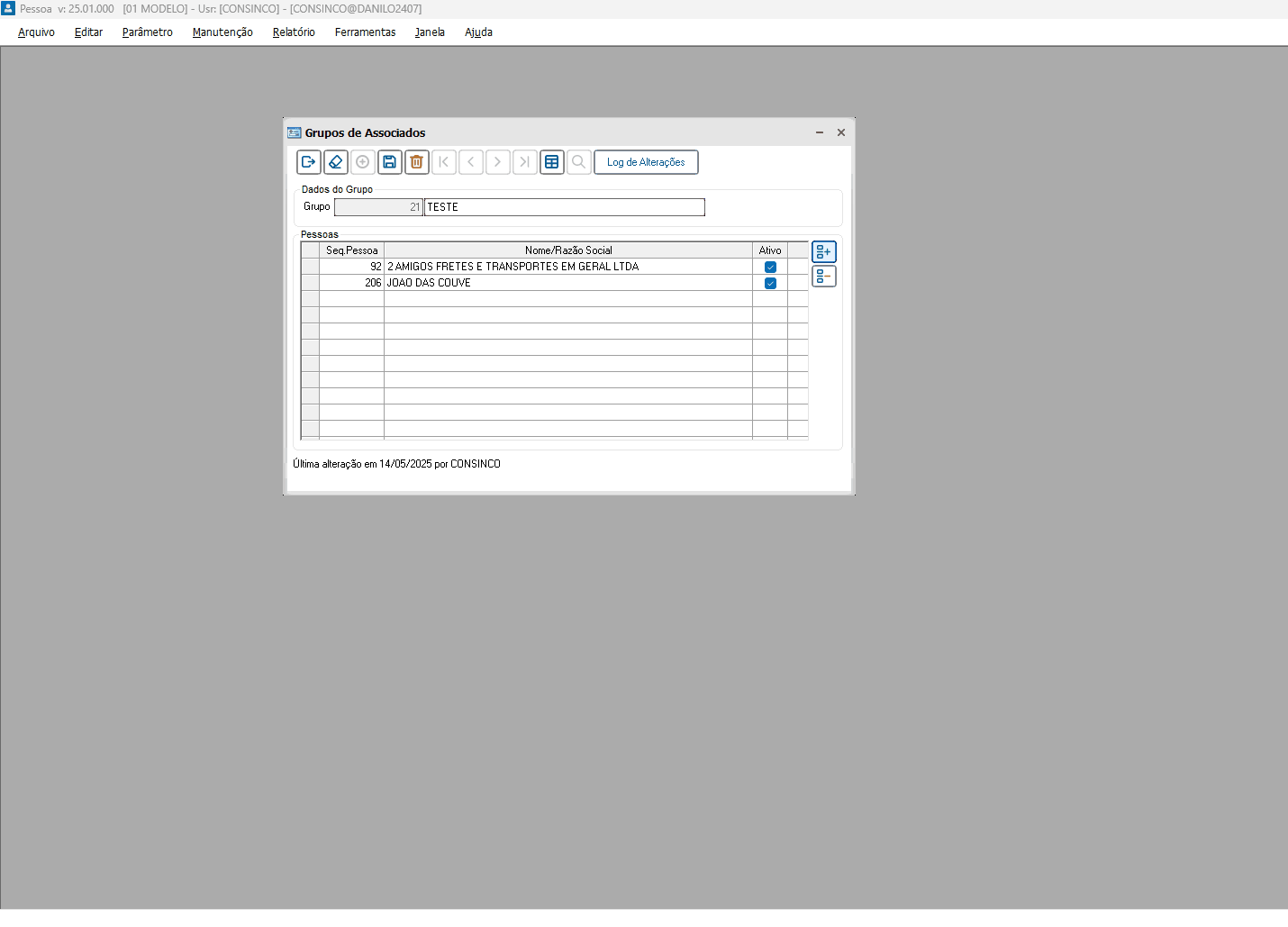Viewport: 1288px width, 927px height.
Task: Click the Pessoa application icon in title bar
Action: [x=8, y=8]
